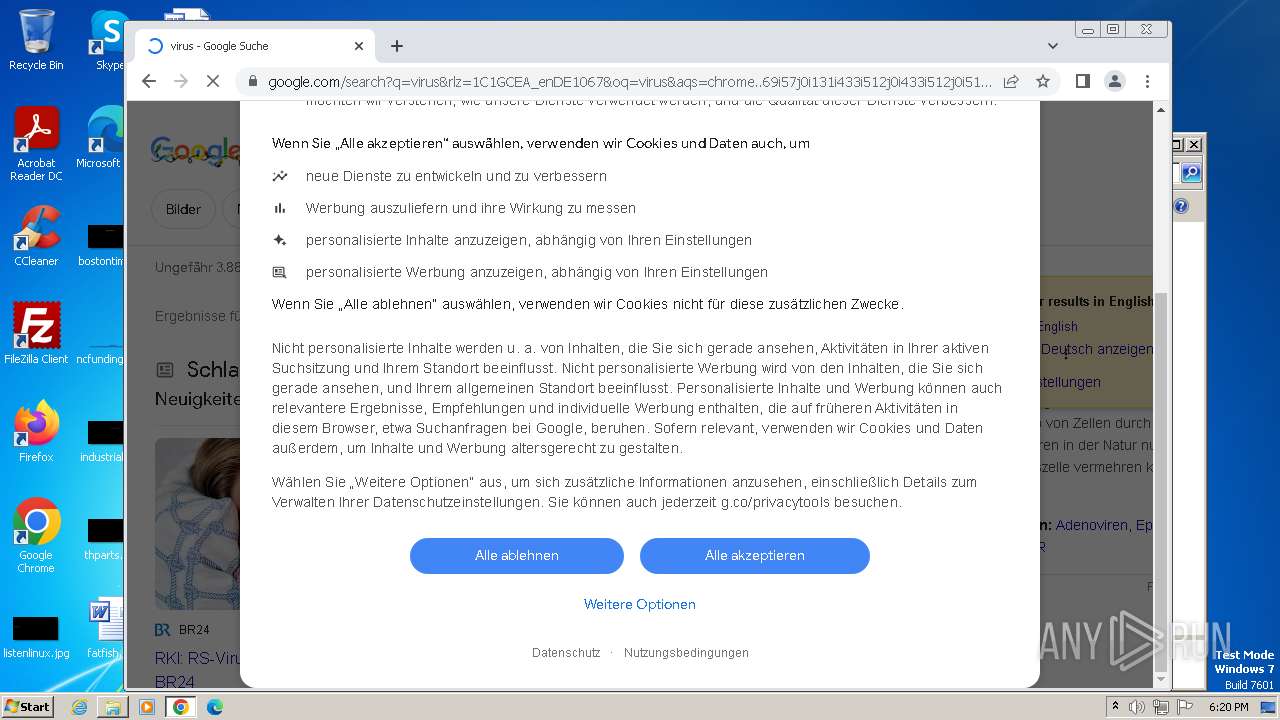1280x720 pixels.
Task: Open a new browser tab
Action: (x=397, y=46)
